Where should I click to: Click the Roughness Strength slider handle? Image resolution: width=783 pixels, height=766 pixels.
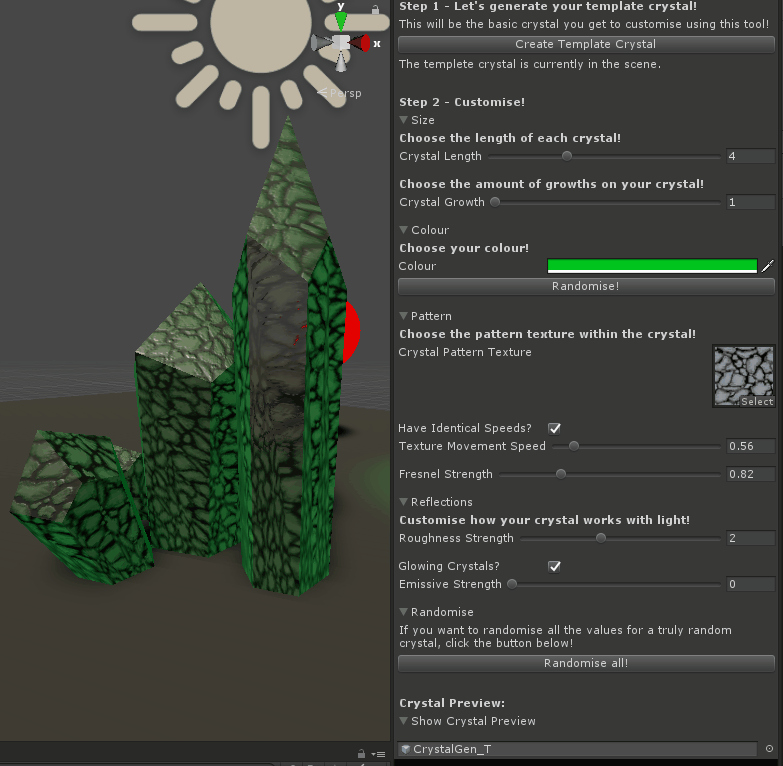click(x=601, y=538)
